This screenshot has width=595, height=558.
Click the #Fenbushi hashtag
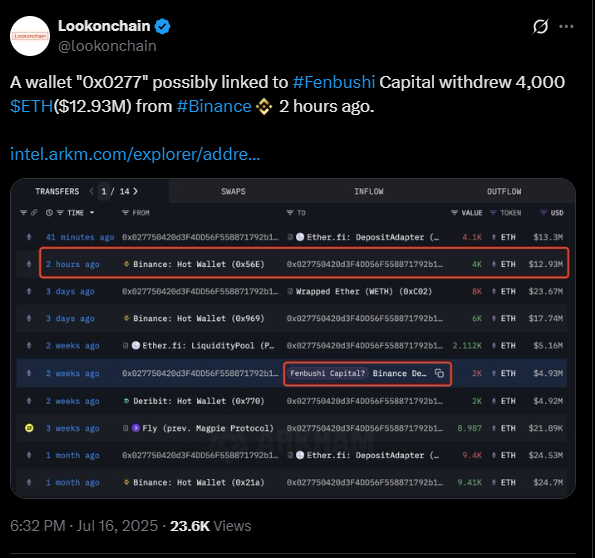[334, 82]
